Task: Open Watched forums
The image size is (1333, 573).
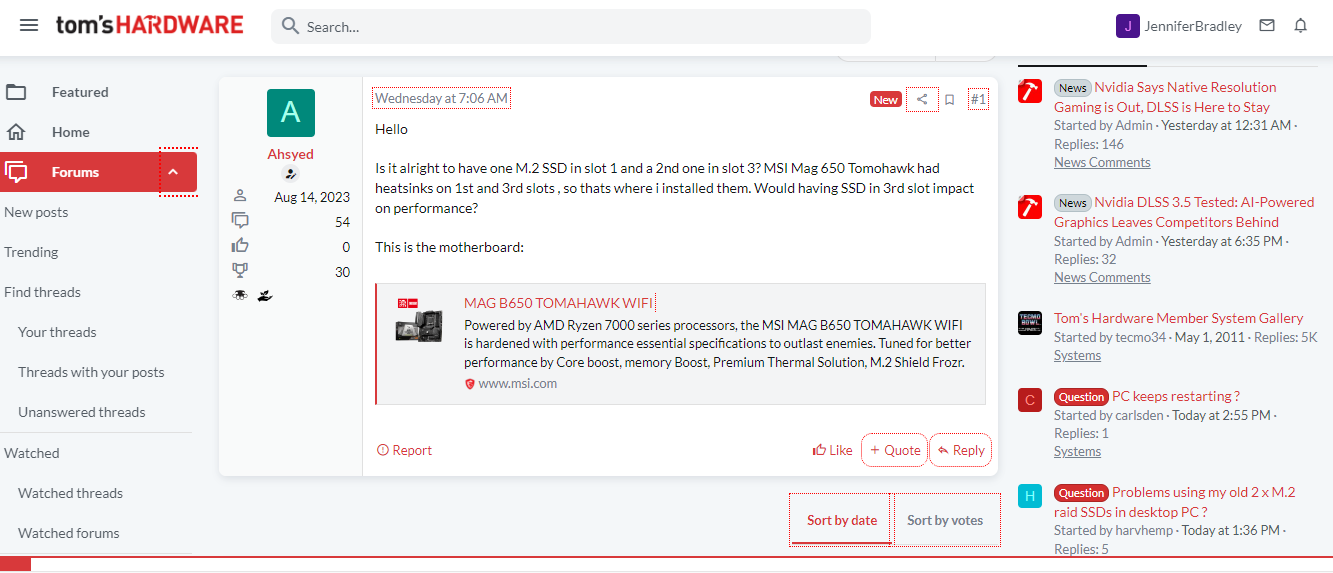Action: 68,533
